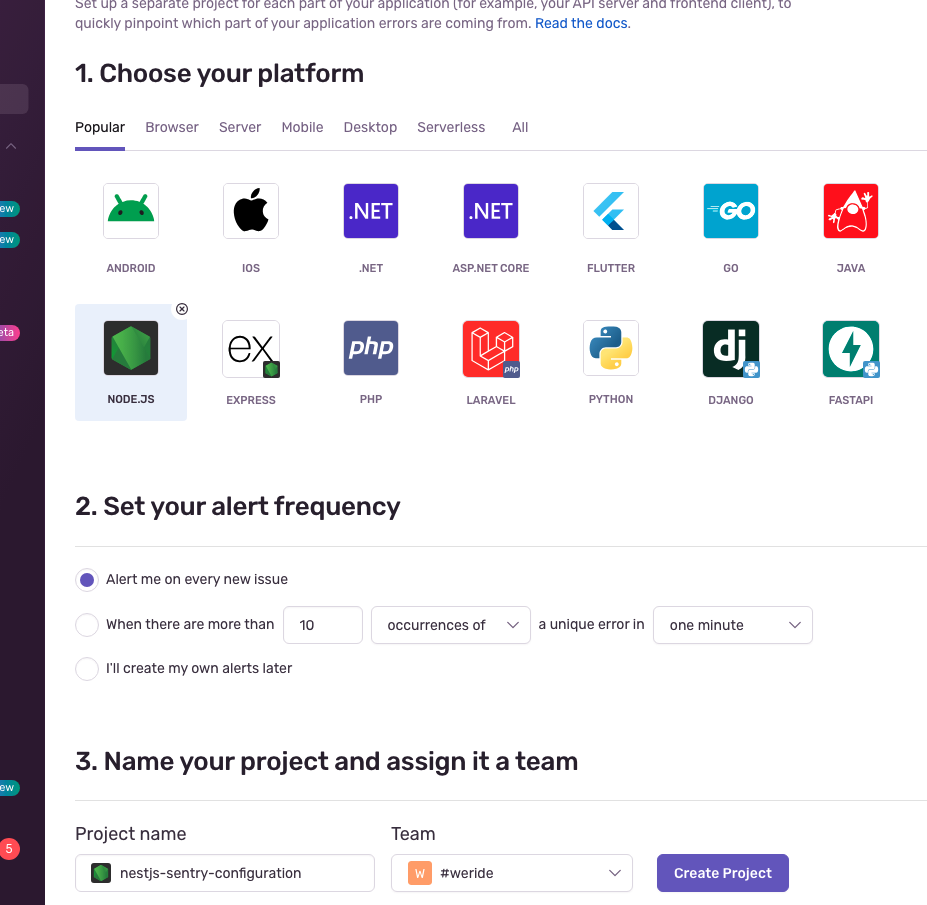Image resolution: width=927 pixels, height=905 pixels.
Task: Remove the selected Node.js platform
Action: pos(182,309)
